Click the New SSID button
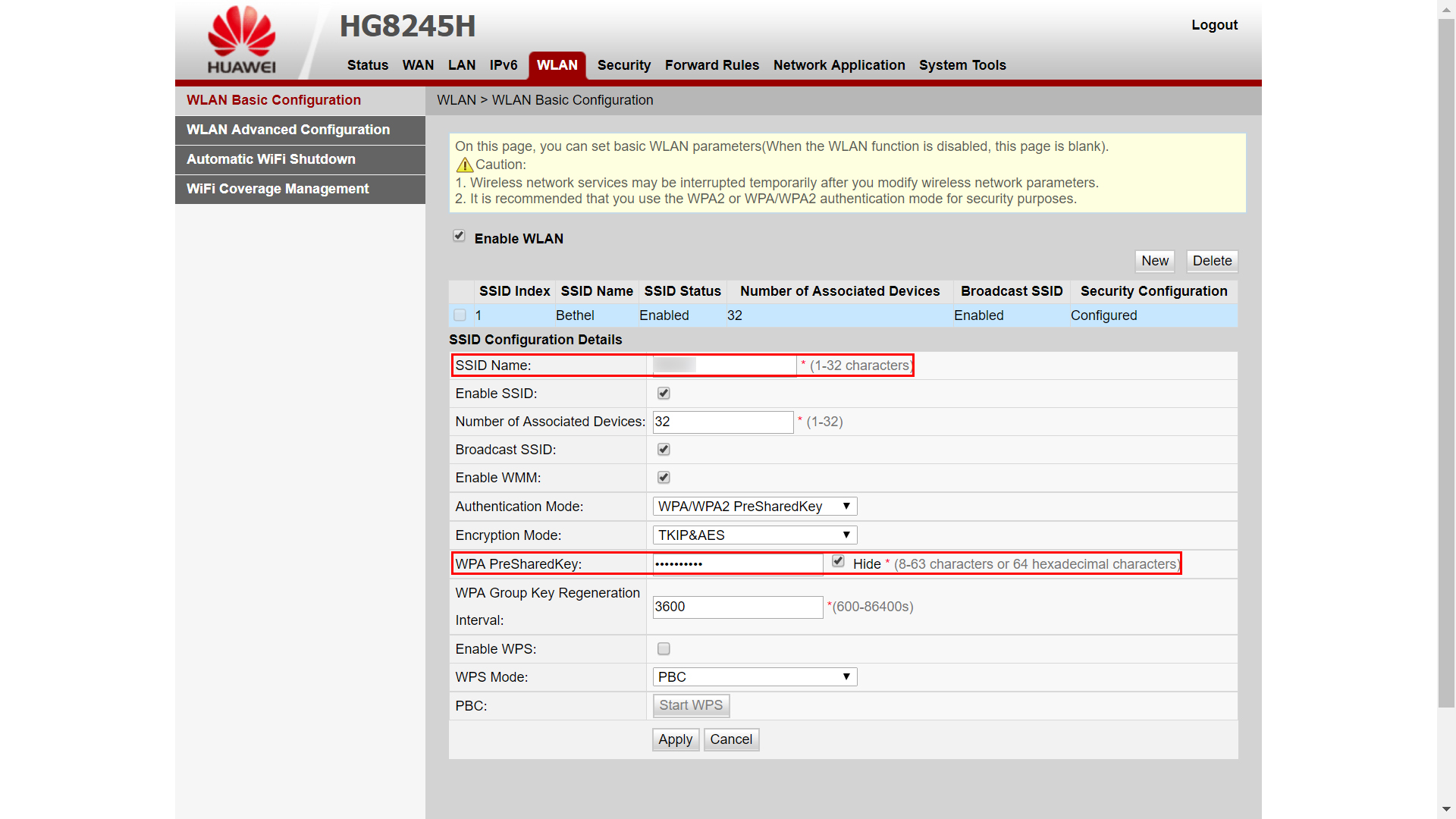1456x819 pixels. point(1154,261)
